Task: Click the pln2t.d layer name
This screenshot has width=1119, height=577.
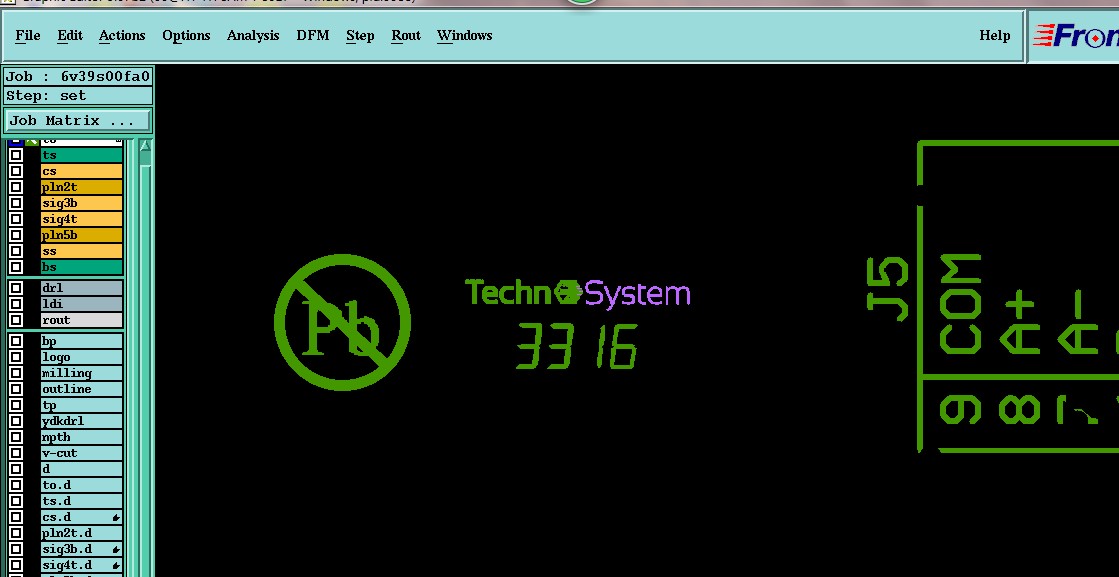Action: (x=81, y=533)
